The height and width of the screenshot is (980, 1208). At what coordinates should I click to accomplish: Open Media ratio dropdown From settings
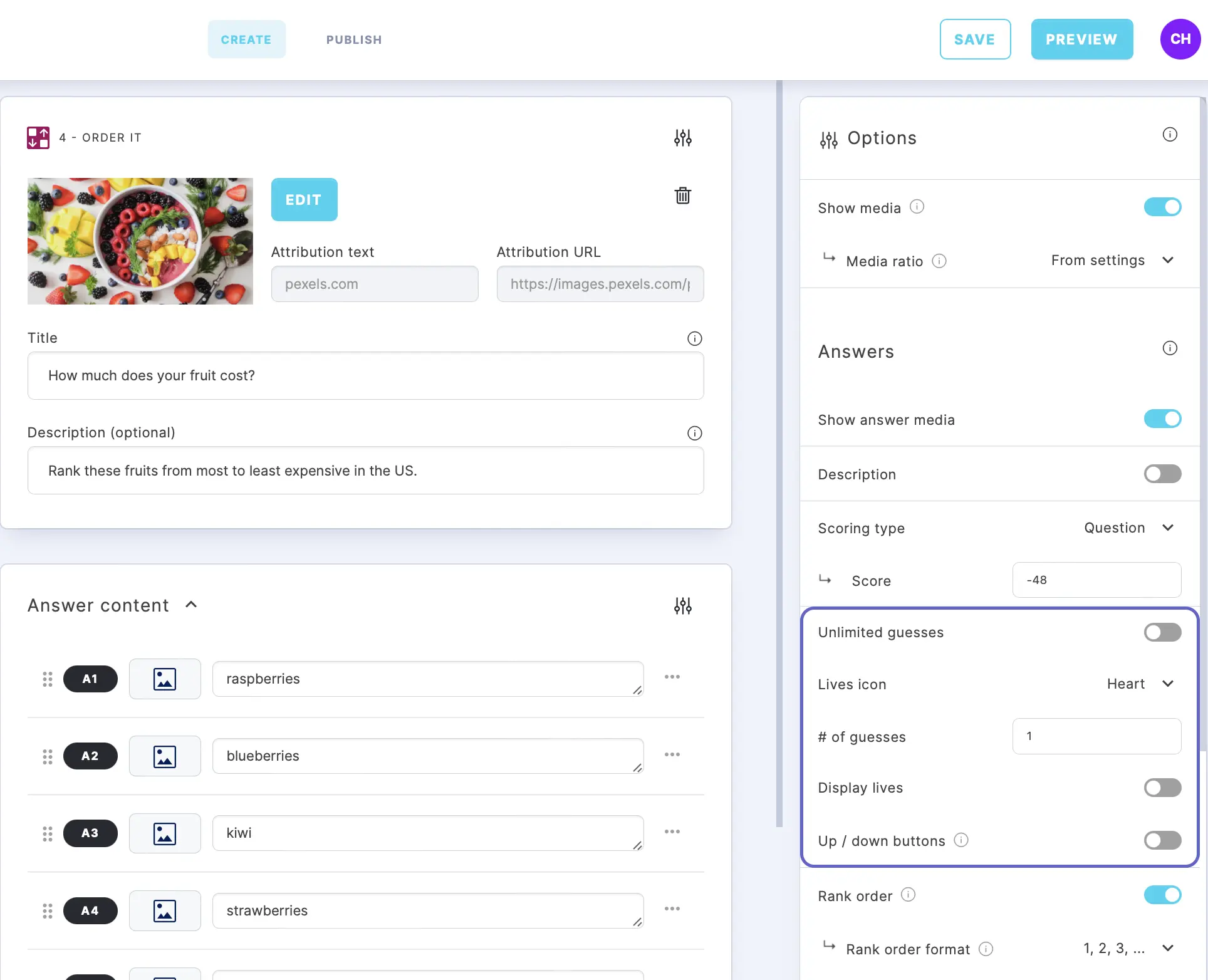[1112, 260]
